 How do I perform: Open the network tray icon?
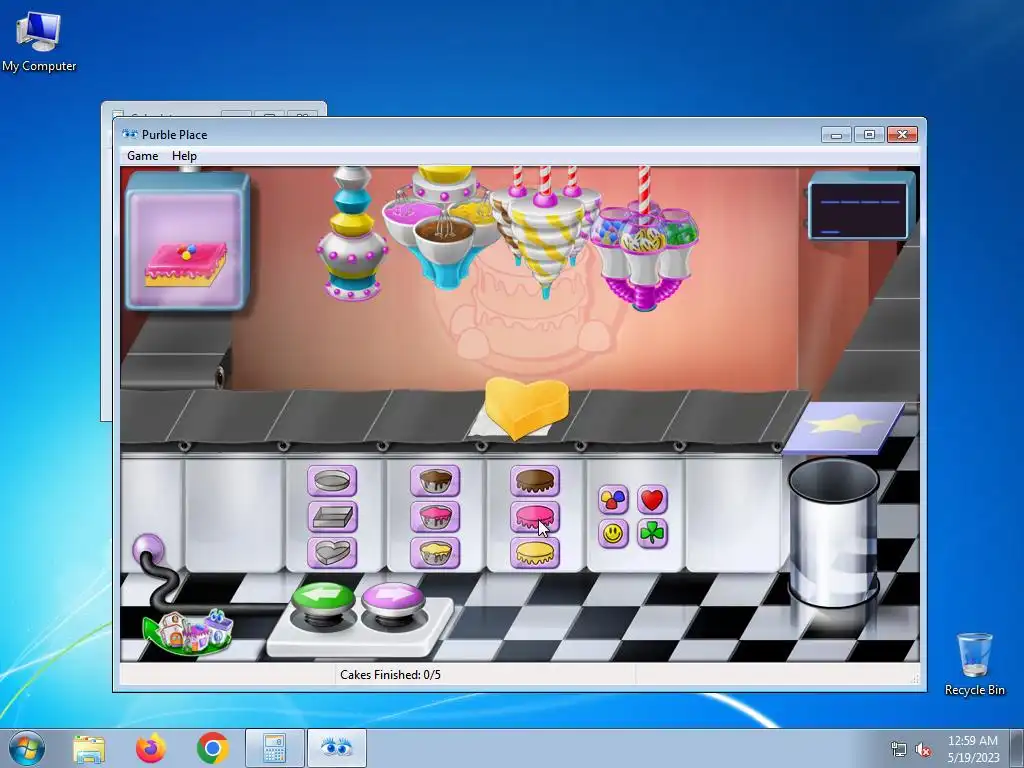(899, 750)
